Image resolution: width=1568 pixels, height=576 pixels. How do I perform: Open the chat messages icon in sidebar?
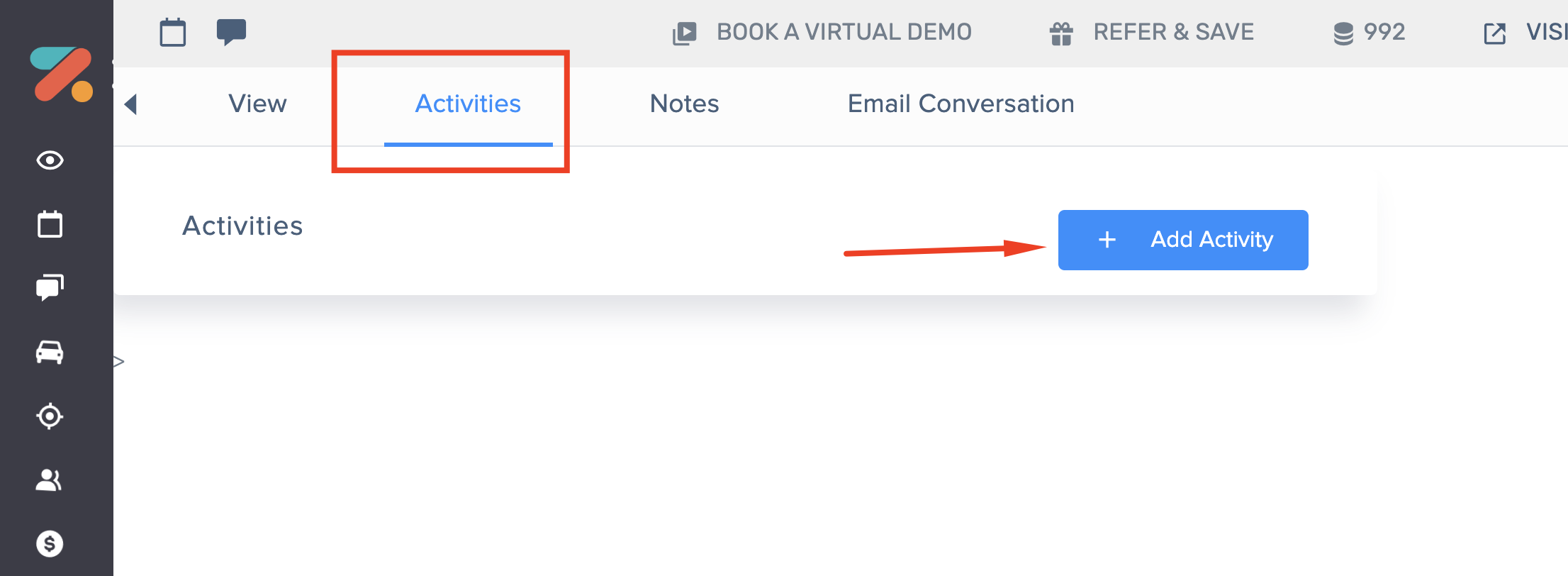click(x=50, y=287)
